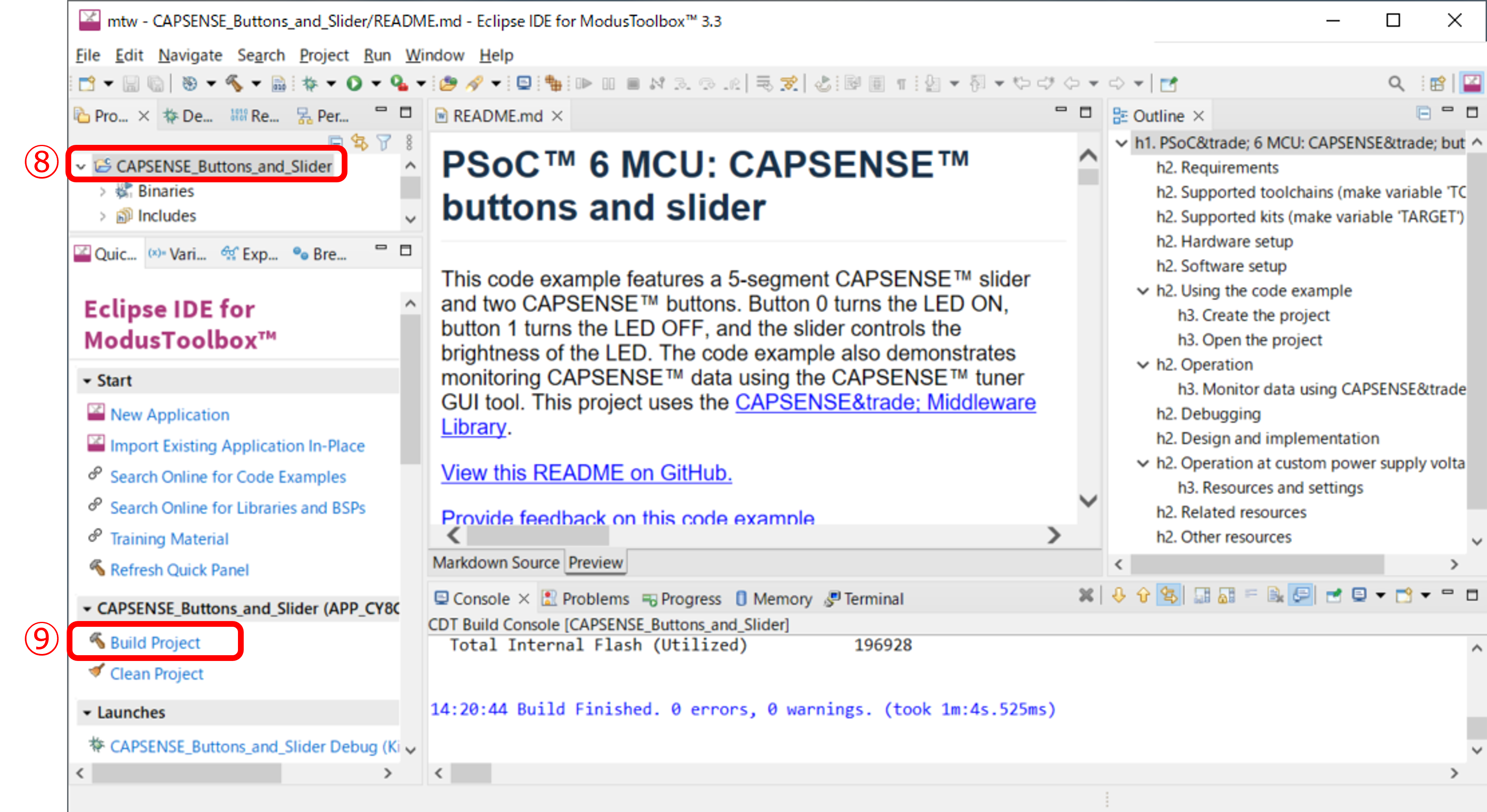This screenshot has width=1487, height=812.
Task: Open the Project Explorer view menu dots
Action: tap(409, 142)
